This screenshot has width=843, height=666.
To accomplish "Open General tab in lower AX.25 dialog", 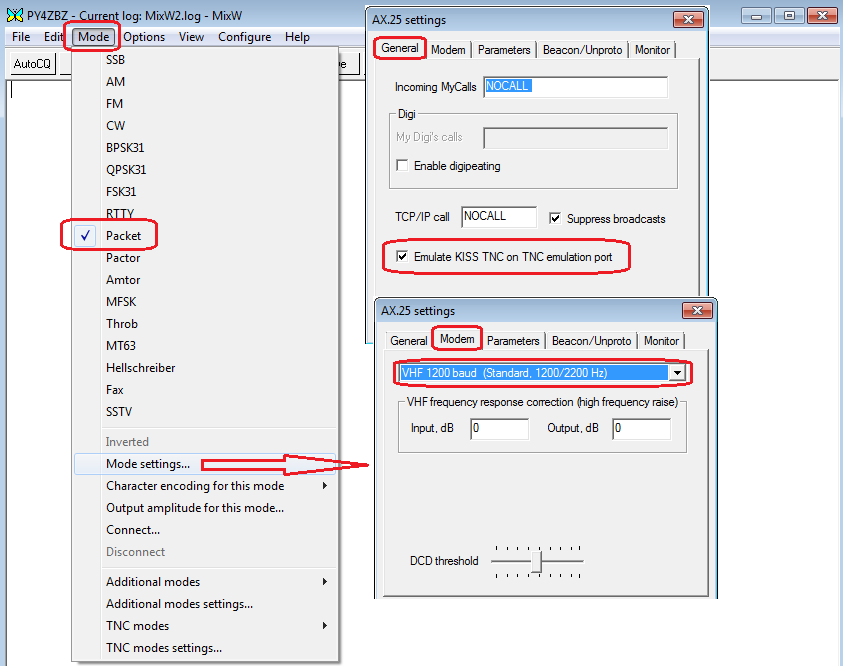I will (409, 341).
